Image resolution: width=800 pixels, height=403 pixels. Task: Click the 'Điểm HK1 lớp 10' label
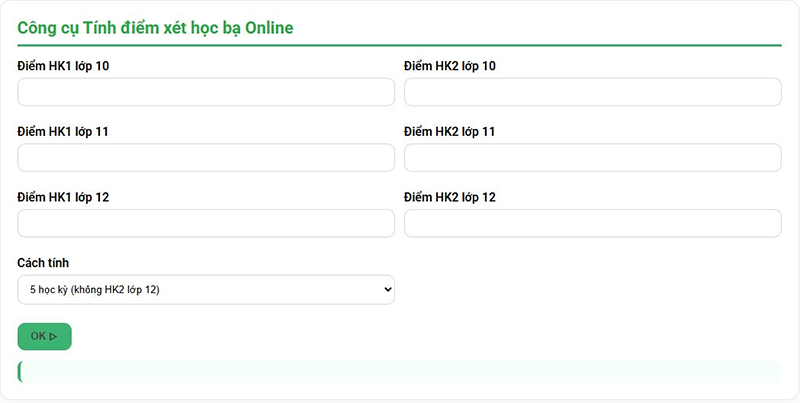[x=63, y=66]
